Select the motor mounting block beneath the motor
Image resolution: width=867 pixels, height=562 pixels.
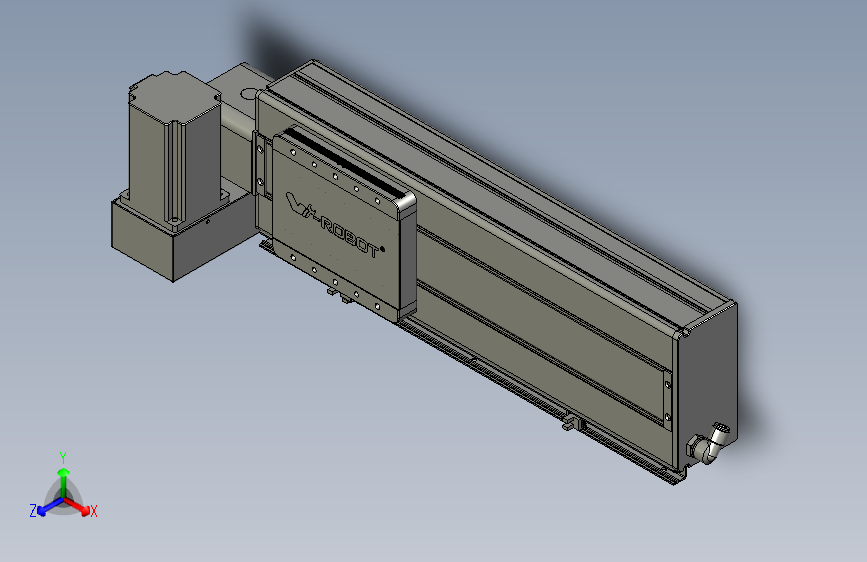[x=174, y=238]
